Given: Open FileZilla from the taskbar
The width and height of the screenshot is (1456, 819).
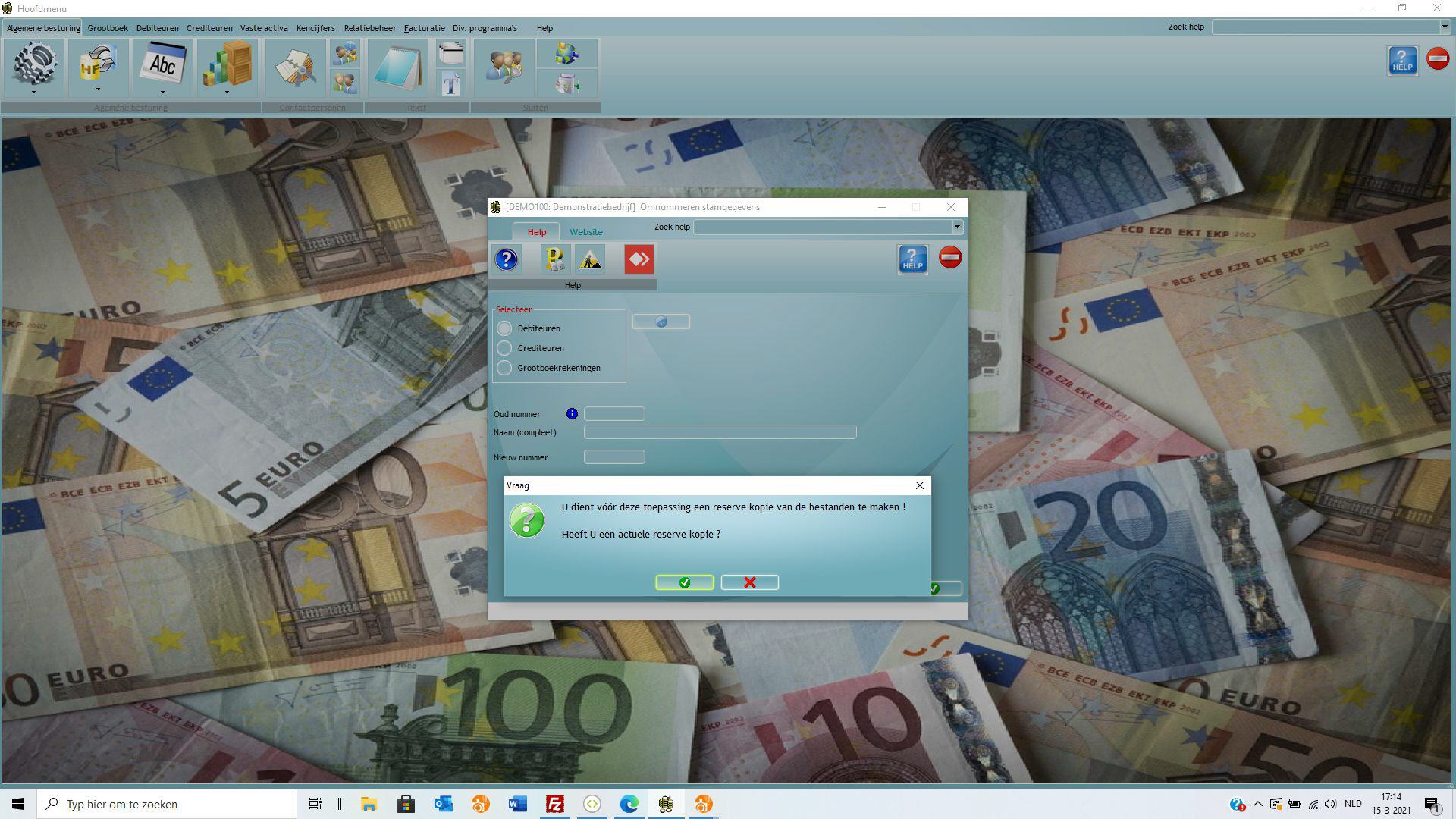Looking at the screenshot, I should [x=555, y=804].
